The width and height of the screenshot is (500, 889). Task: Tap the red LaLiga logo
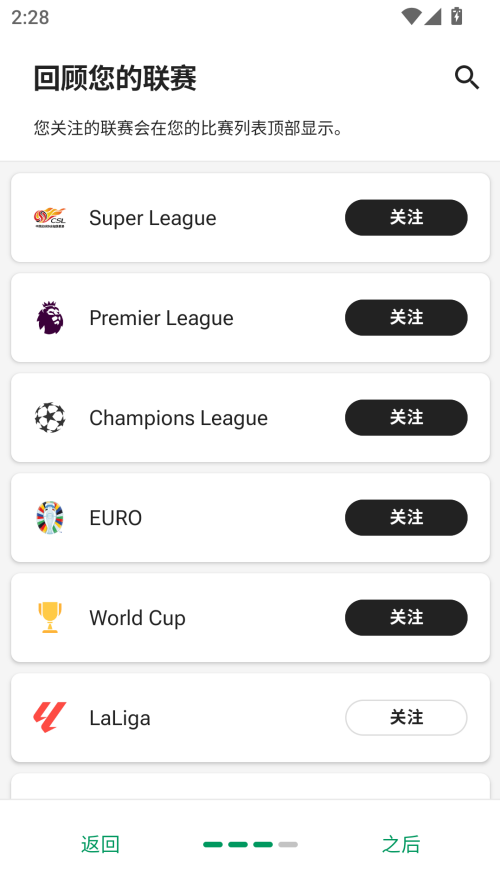50,717
